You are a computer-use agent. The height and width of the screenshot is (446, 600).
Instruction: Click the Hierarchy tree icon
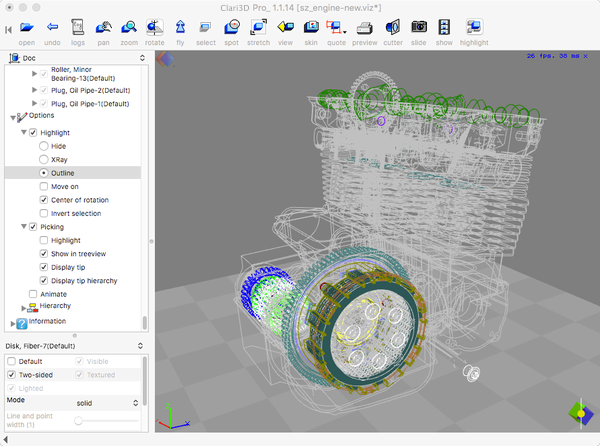33,307
